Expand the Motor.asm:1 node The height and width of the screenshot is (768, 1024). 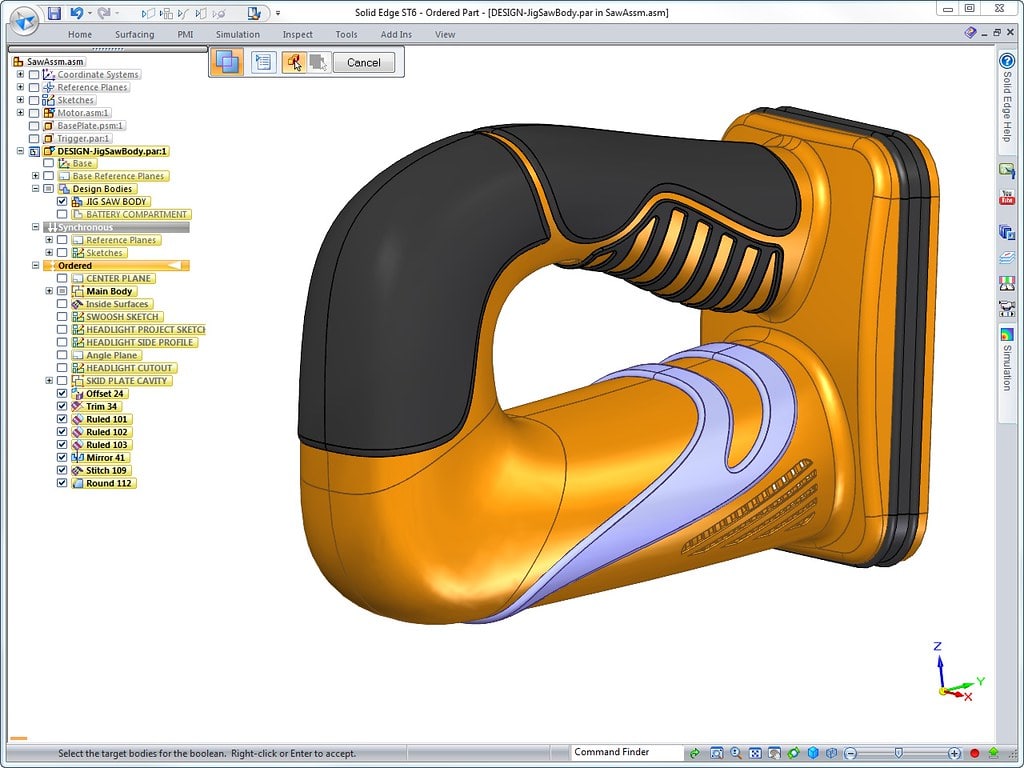click(21, 112)
